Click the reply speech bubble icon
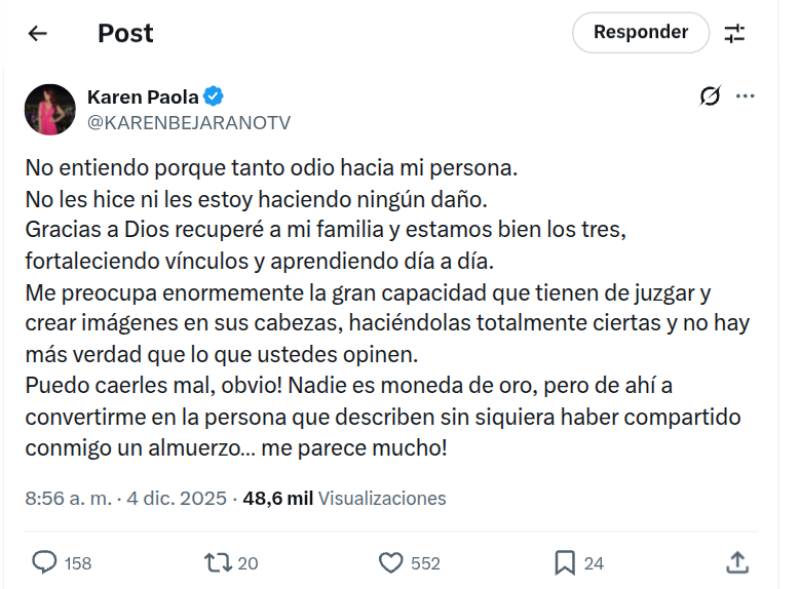Screen dimensions: 800x589 click(x=44, y=563)
